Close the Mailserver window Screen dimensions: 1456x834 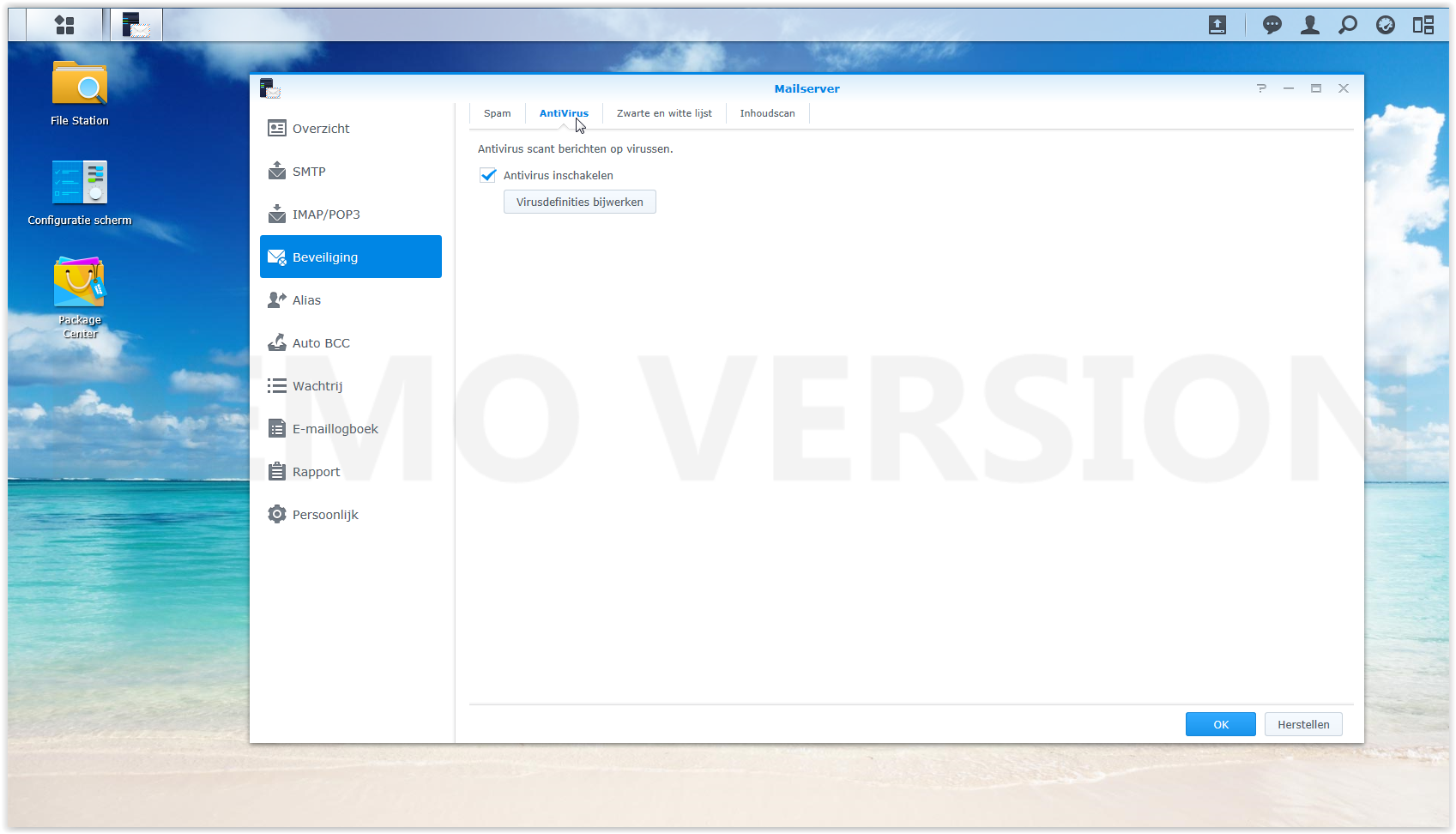(x=1344, y=88)
